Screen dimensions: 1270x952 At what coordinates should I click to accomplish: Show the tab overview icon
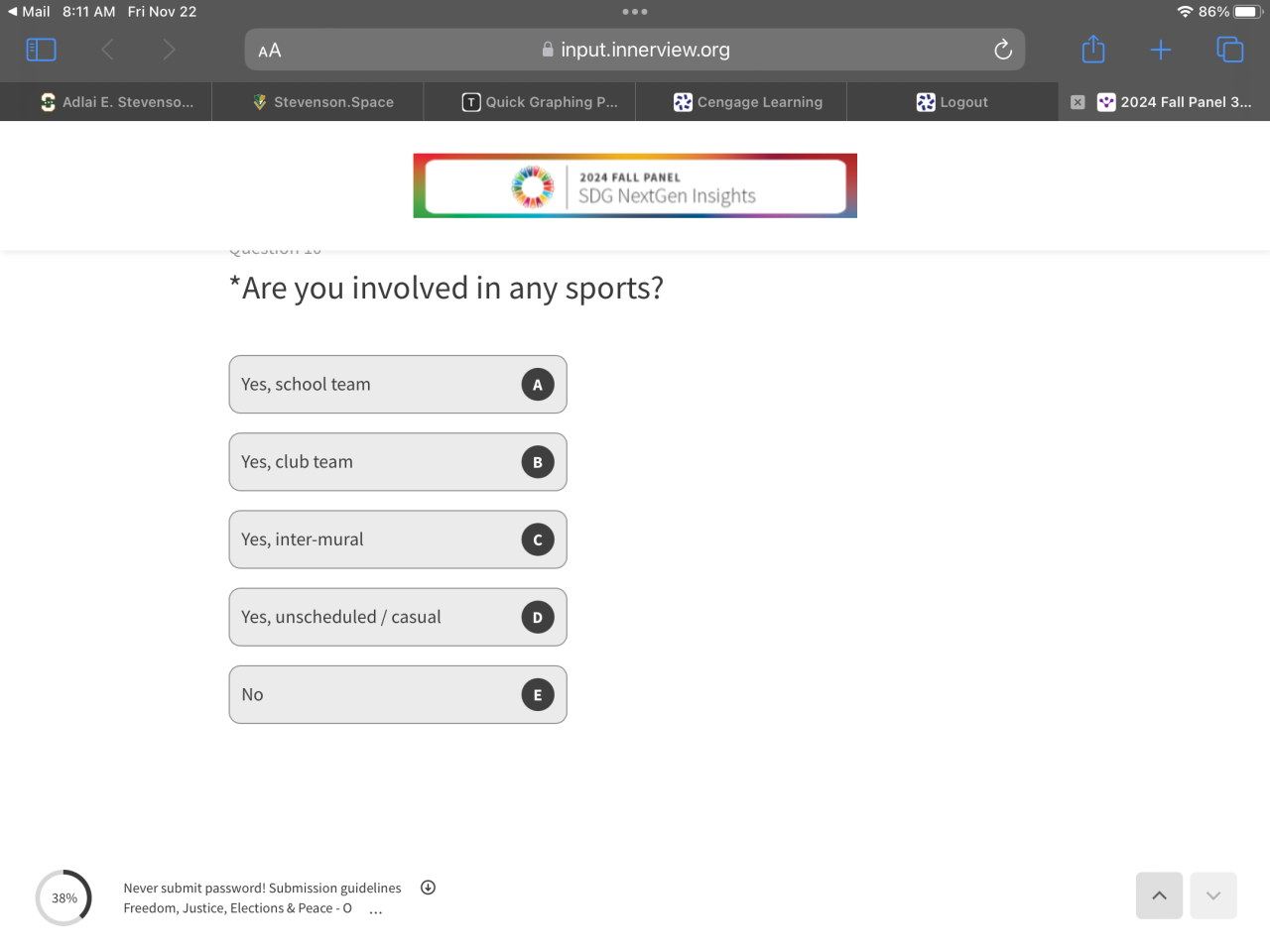[1229, 50]
